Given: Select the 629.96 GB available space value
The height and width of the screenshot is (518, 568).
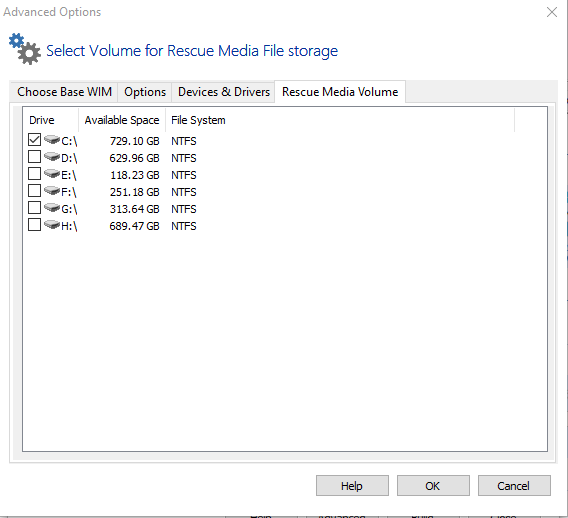Looking at the screenshot, I should 134,158.
